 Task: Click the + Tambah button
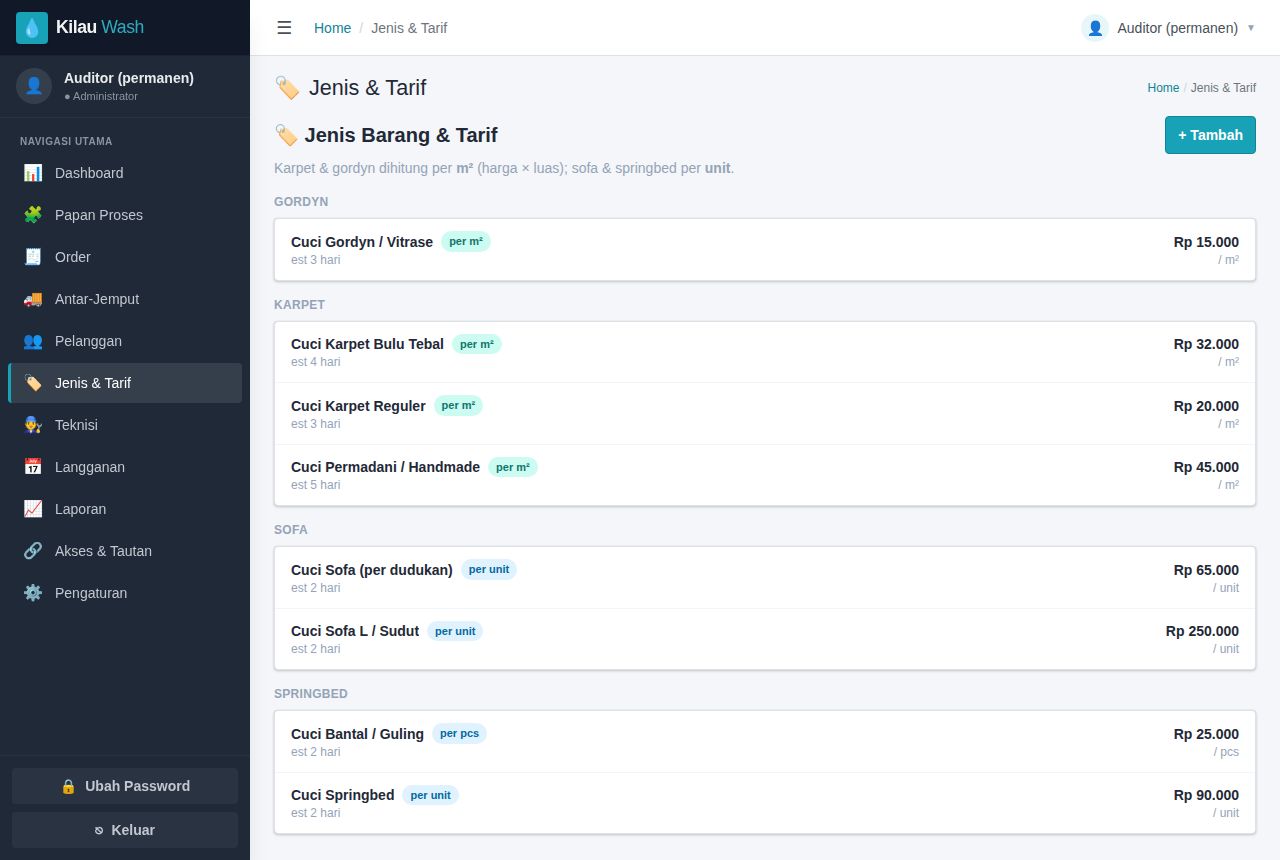click(x=1210, y=135)
